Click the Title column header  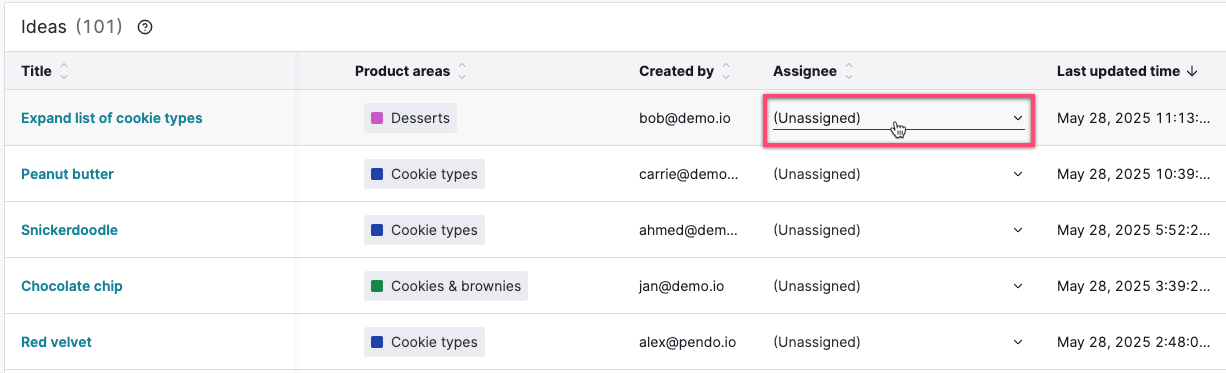point(36,71)
